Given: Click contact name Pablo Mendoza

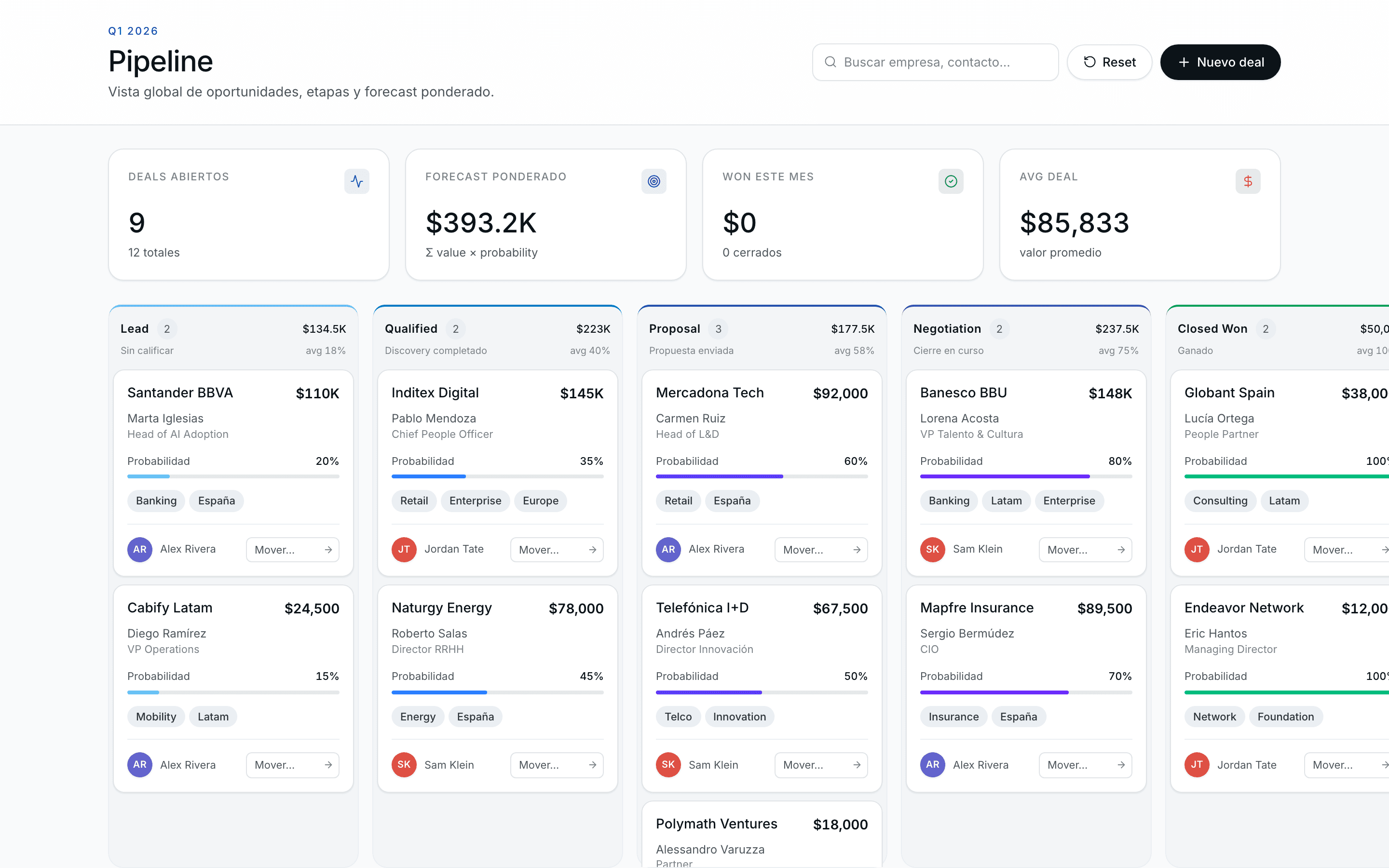Looking at the screenshot, I should 434,419.
